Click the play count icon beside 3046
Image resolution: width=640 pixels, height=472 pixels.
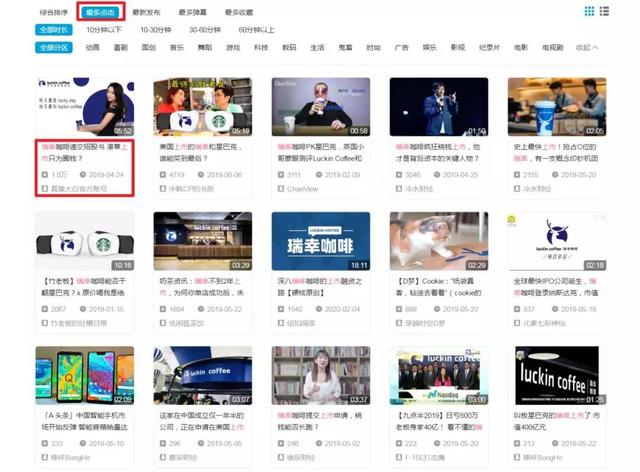399,174
